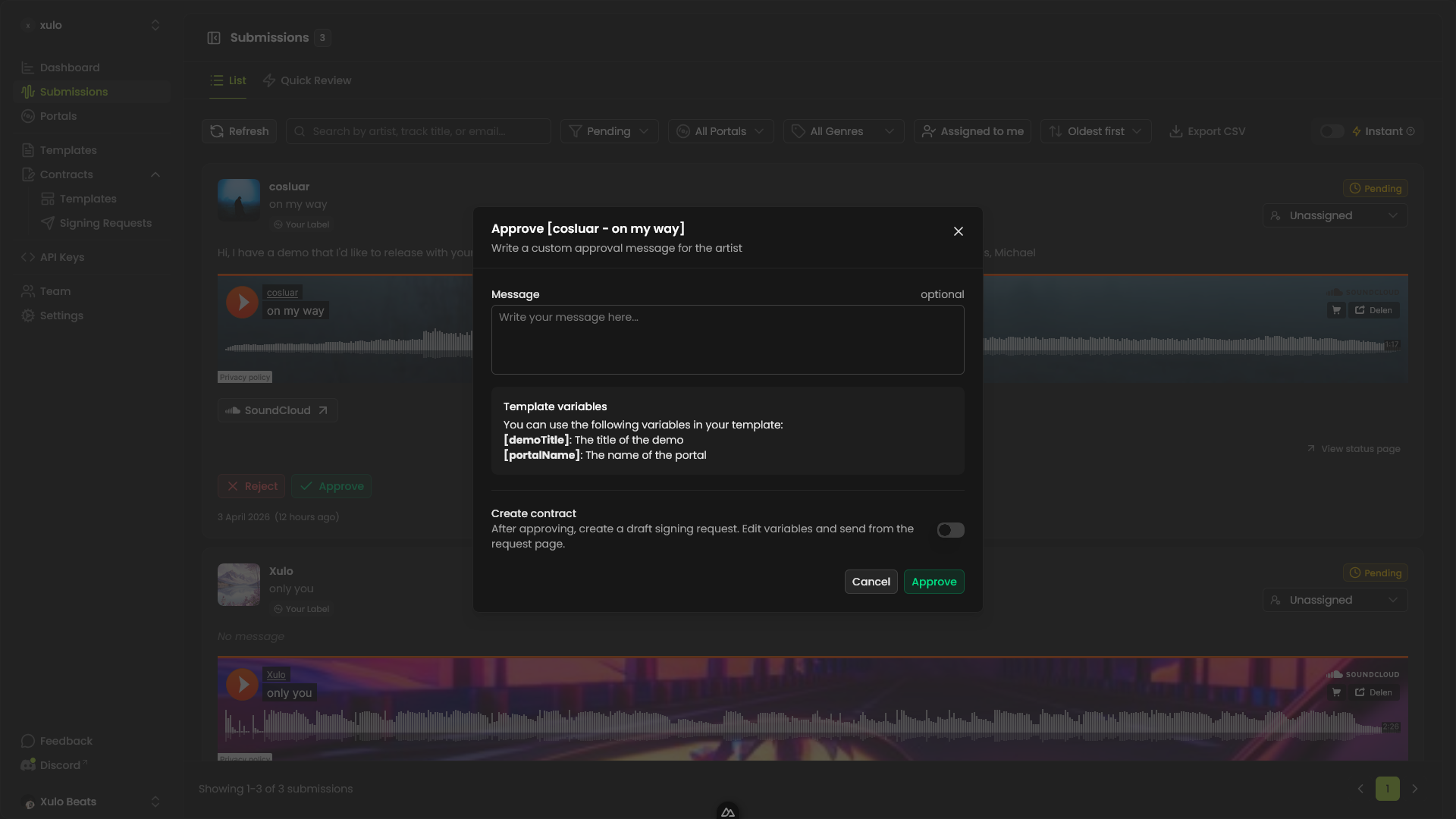This screenshot has height=819, width=1456.
Task: Click the Approve button in the dialog
Action: (x=934, y=582)
